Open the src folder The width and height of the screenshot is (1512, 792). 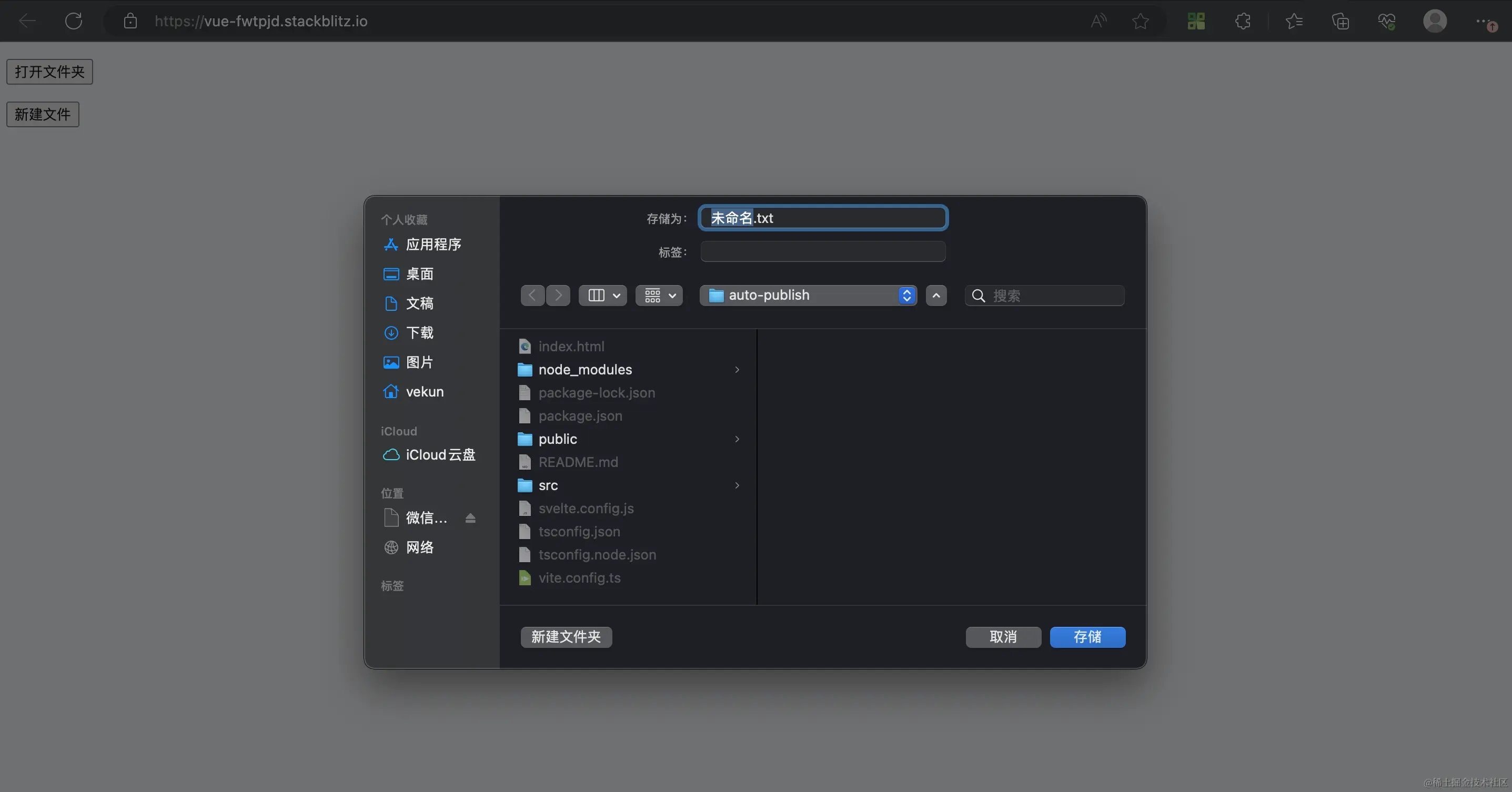548,485
